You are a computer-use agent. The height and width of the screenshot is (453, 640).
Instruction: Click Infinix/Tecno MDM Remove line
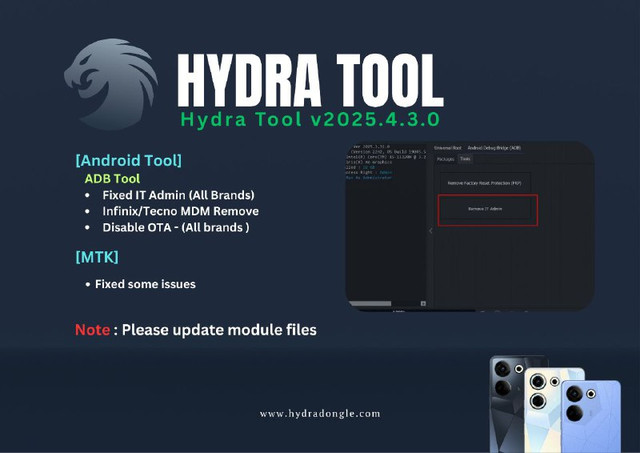[x=180, y=211]
